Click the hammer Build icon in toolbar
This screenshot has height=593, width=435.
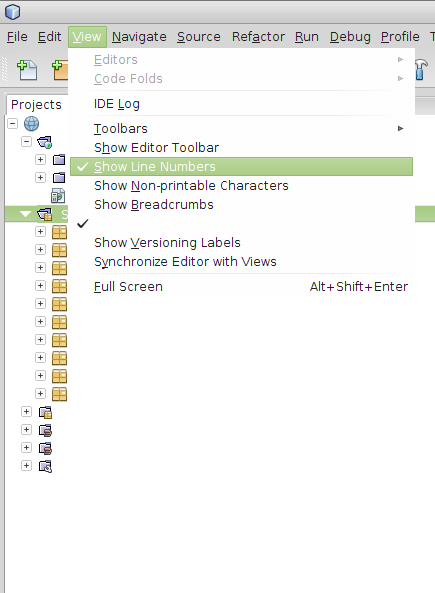[421, 70]
